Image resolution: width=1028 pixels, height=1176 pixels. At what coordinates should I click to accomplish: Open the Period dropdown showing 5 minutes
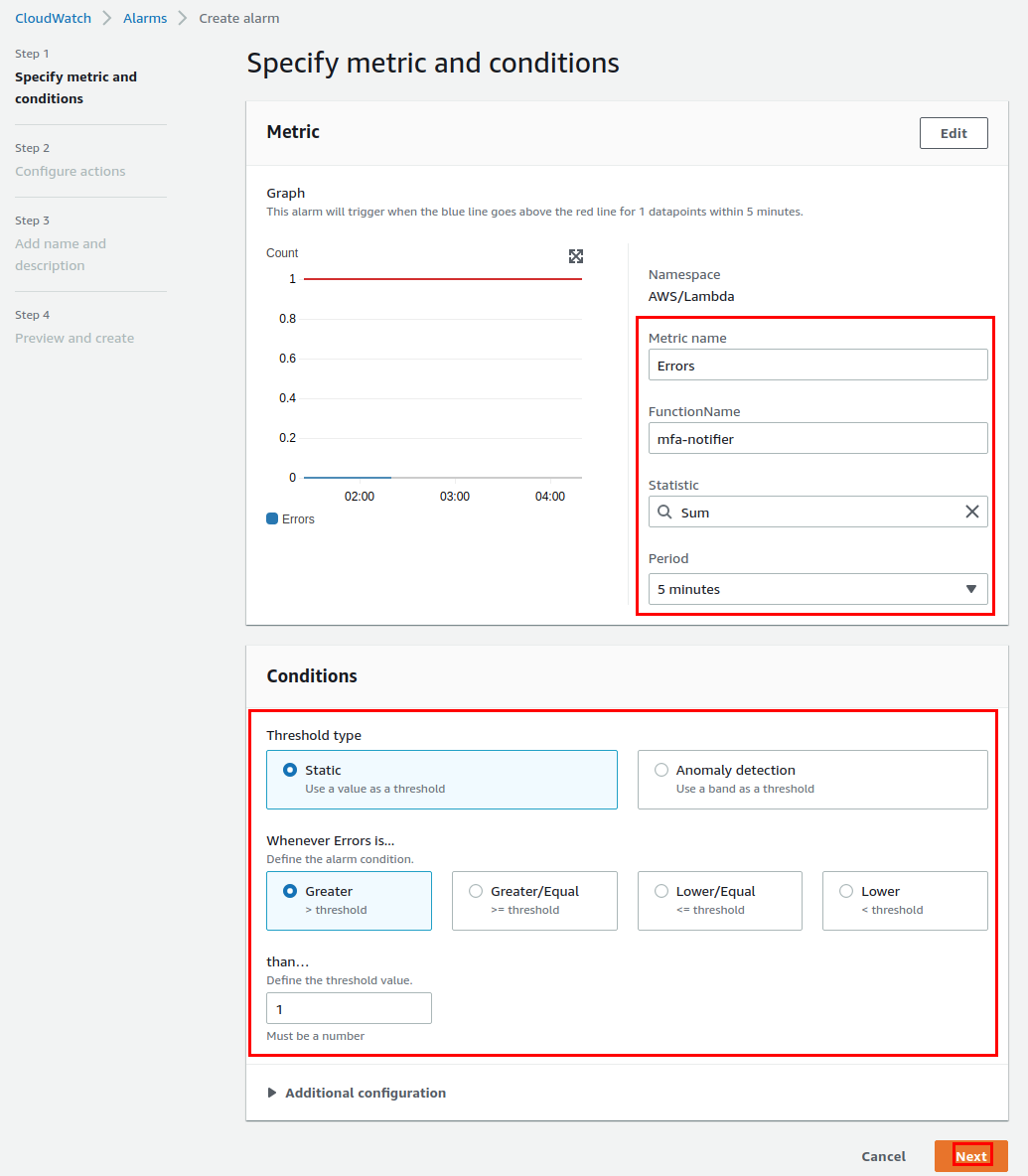pyautogui.click(x=818, y=589)
